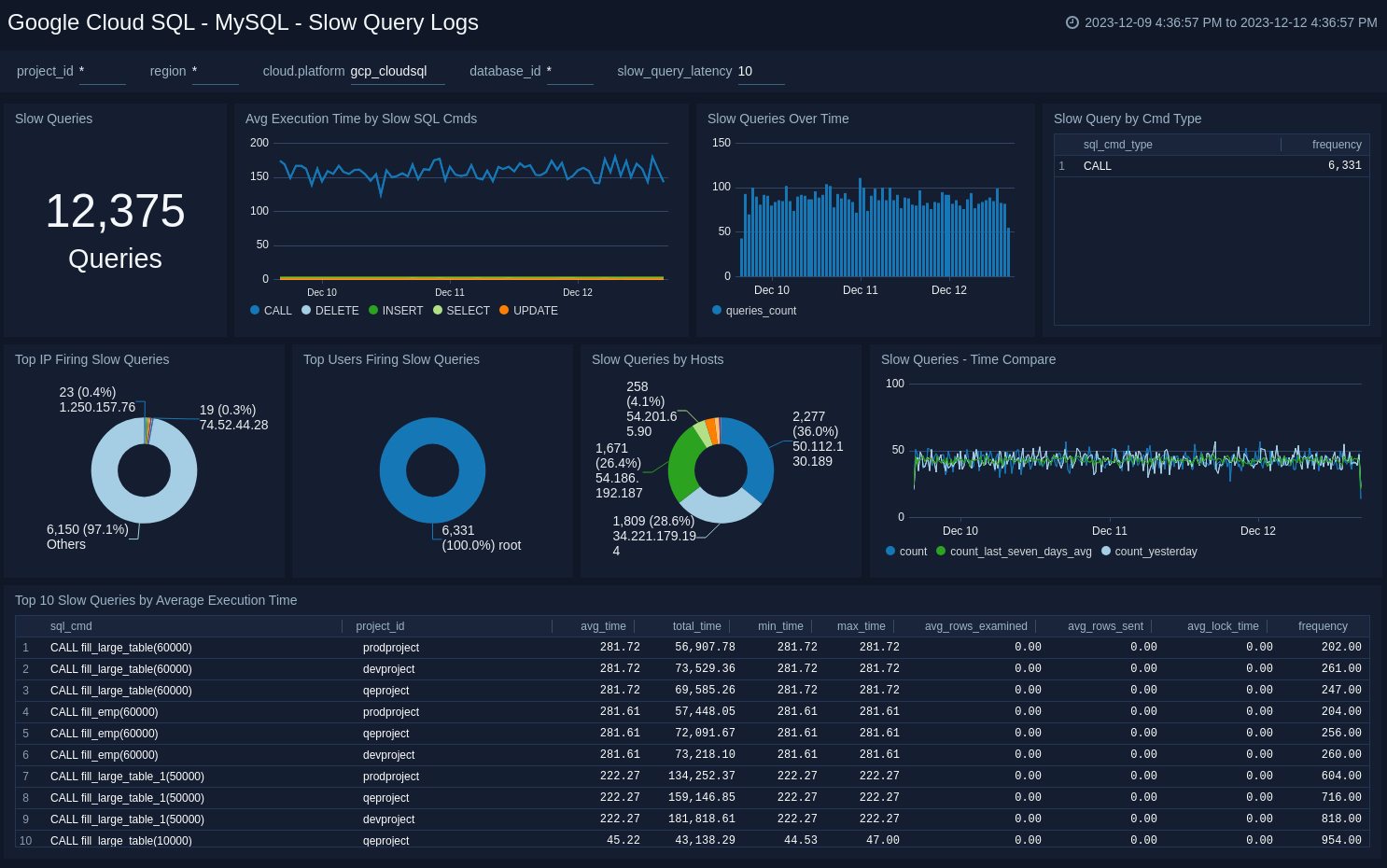Click the max_time column header
Screen dimensions: 1387x868
861,626
